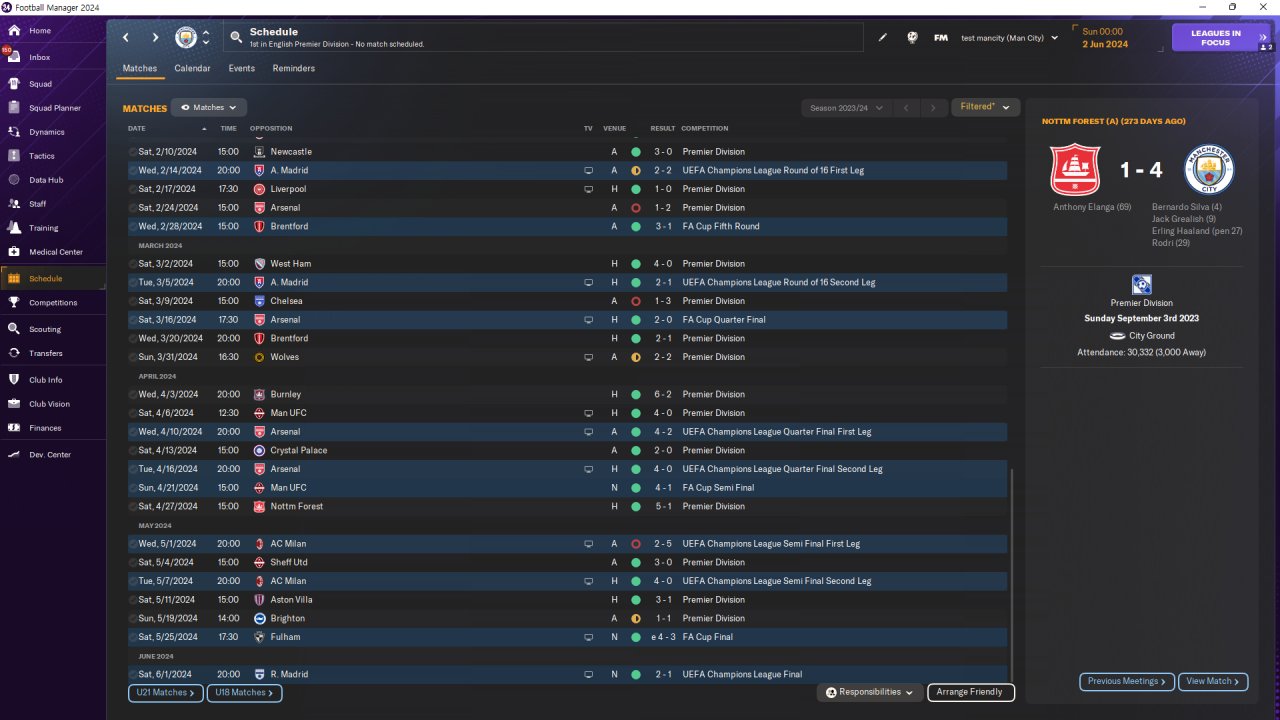Click the Schedule search field in the top bar
Image resolution: width=1280 pixels, height=720 pixels.
point(544,38)
